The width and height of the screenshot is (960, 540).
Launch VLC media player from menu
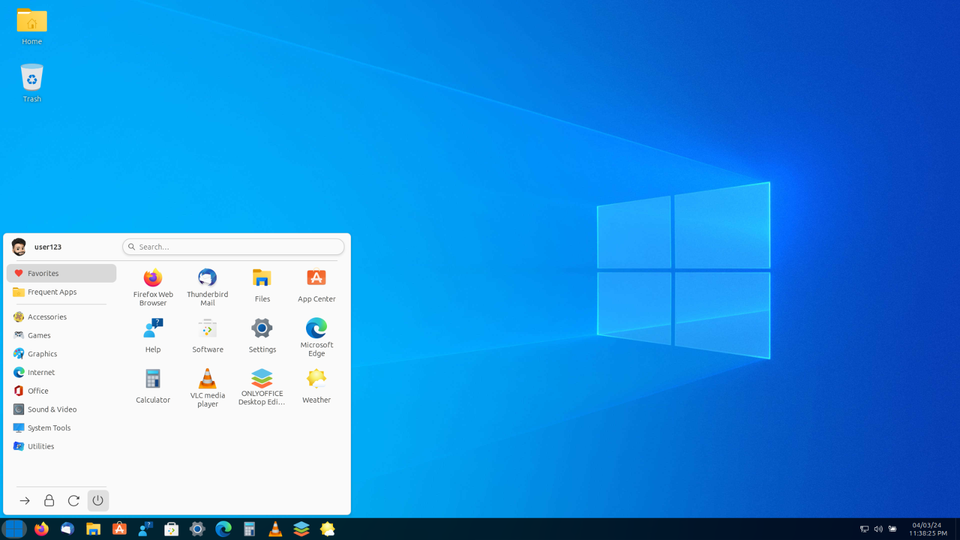208,388
